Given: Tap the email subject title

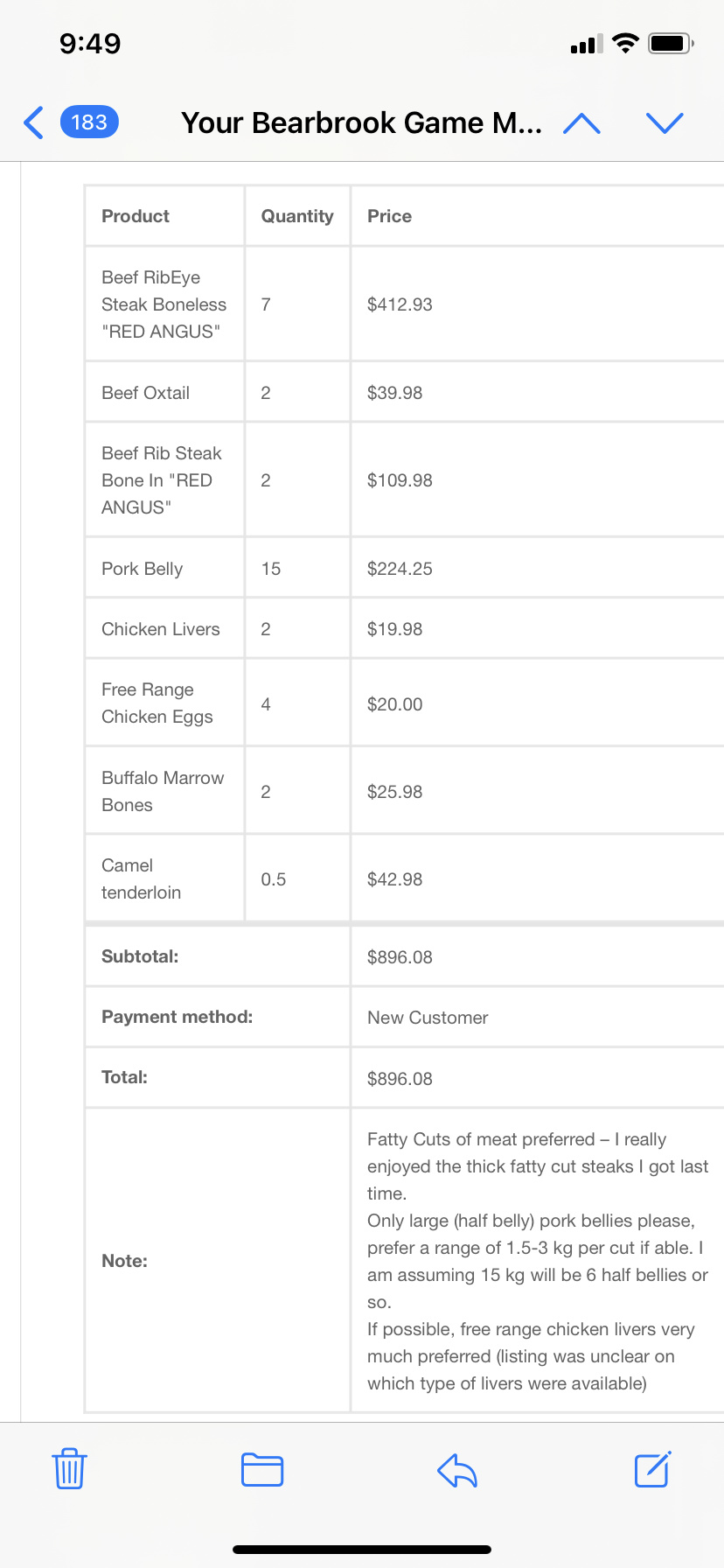Looking at the screenshot, I should point(361,123).
